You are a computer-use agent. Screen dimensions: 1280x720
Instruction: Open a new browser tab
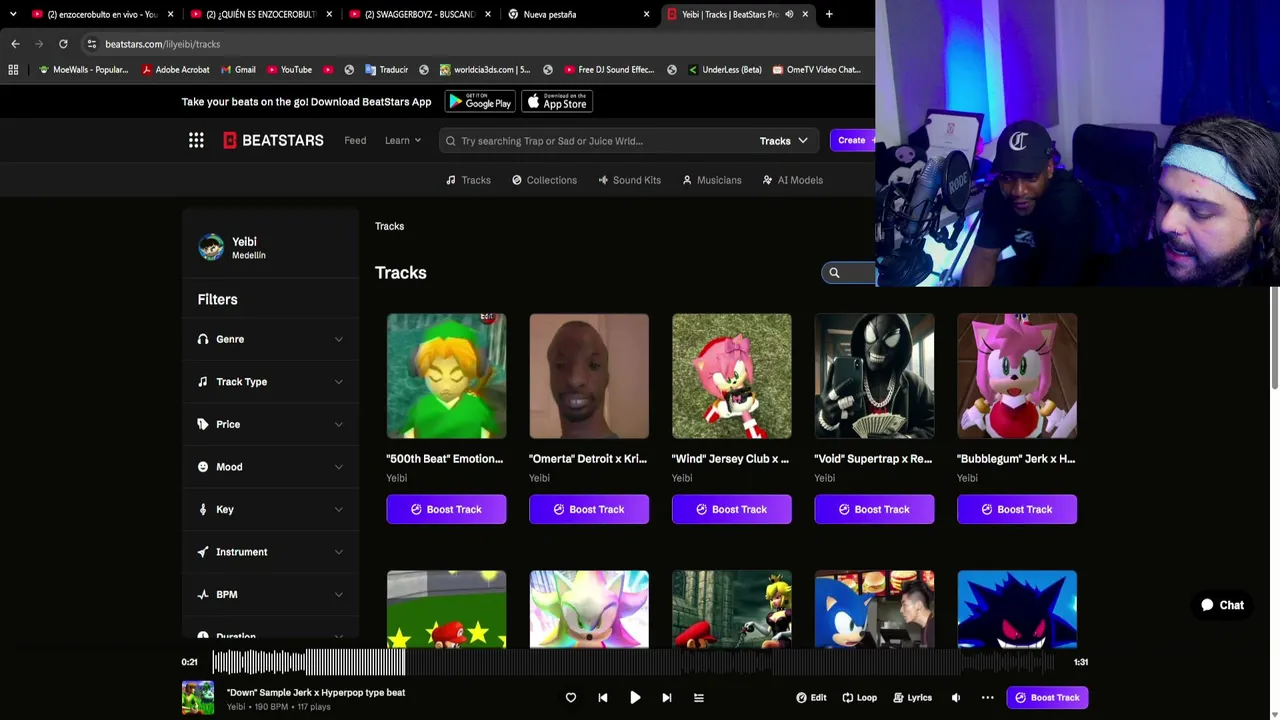[x=829, y=14]
